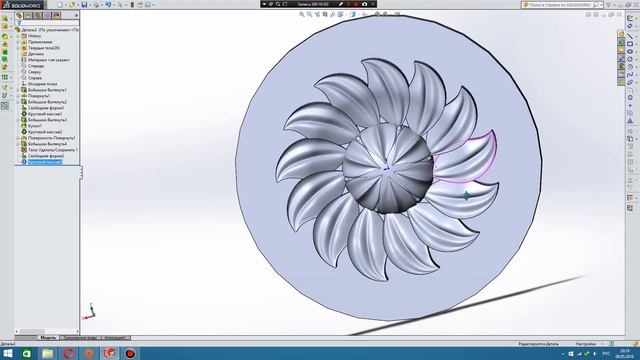Open the ConfigurationManager tab icon

(x=38, y=16)
